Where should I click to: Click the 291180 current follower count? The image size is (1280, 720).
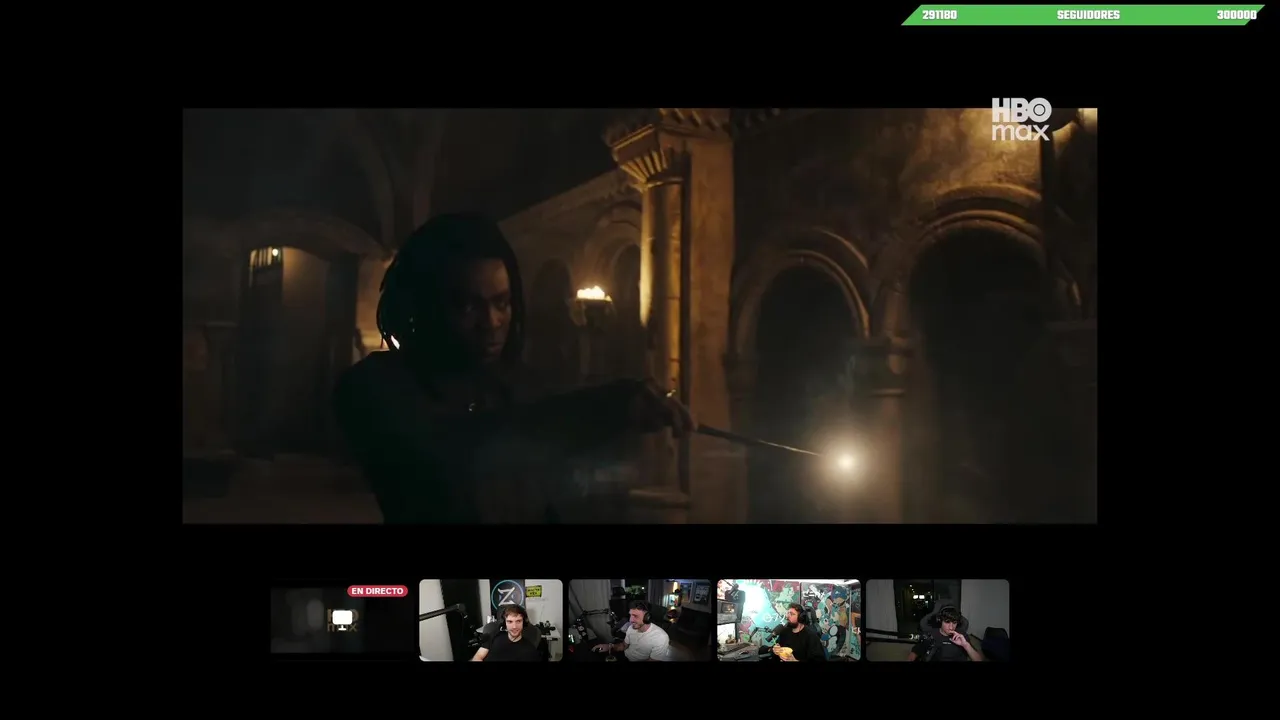point(939,15)
